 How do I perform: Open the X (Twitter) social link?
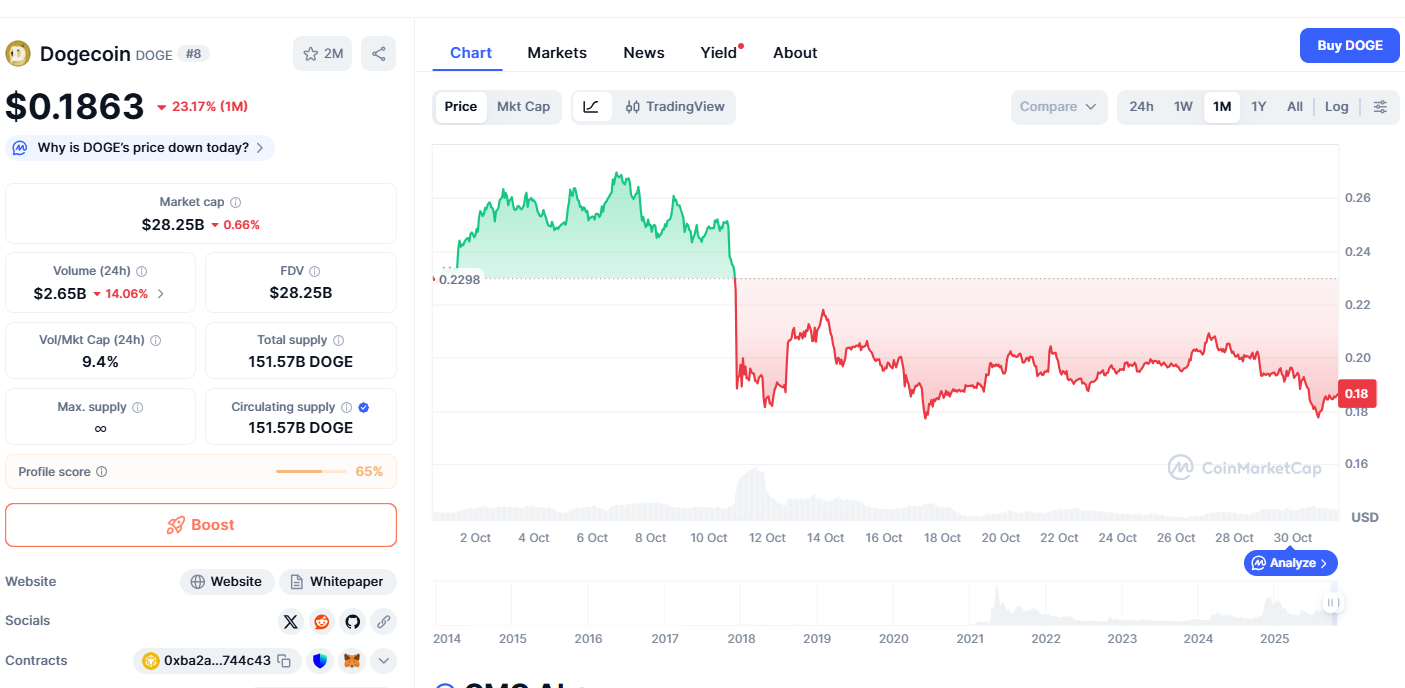(x=291, y=622)
